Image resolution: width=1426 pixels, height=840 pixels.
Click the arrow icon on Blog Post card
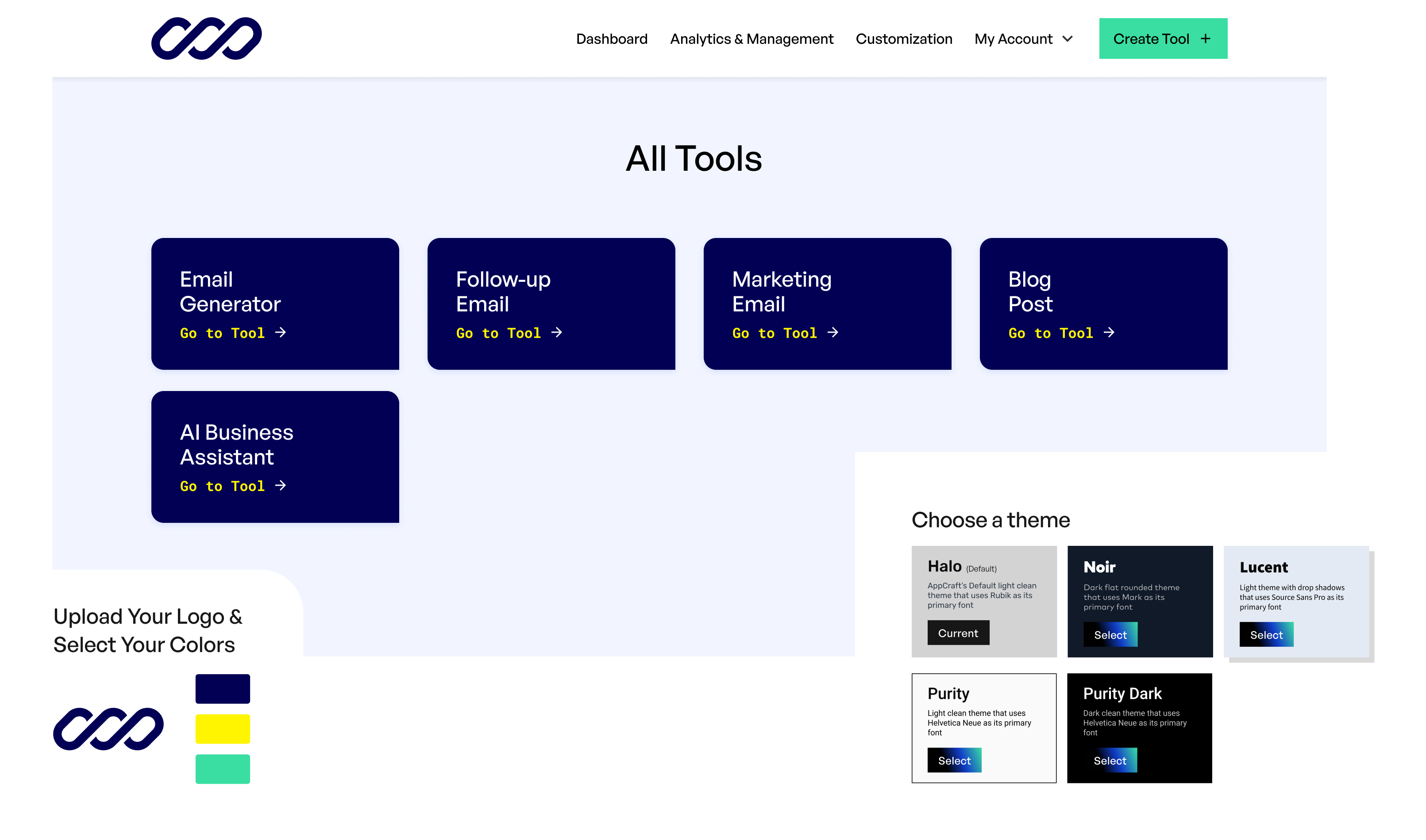point(1109,332)
